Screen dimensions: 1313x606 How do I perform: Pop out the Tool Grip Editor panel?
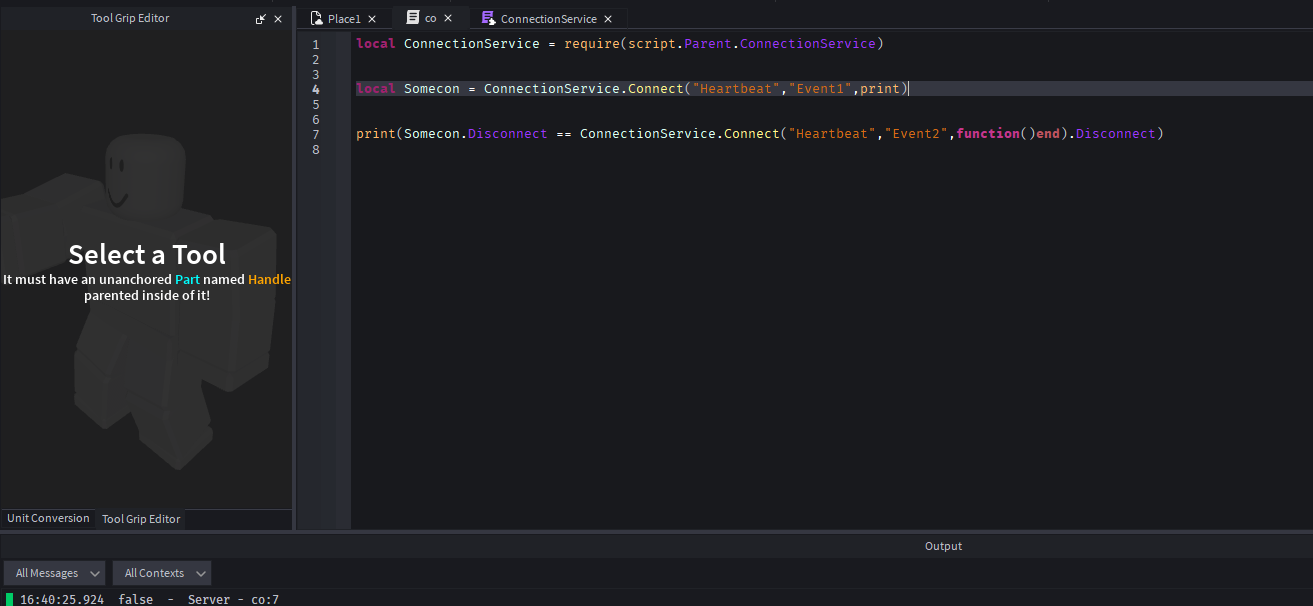tap(261, 19)
